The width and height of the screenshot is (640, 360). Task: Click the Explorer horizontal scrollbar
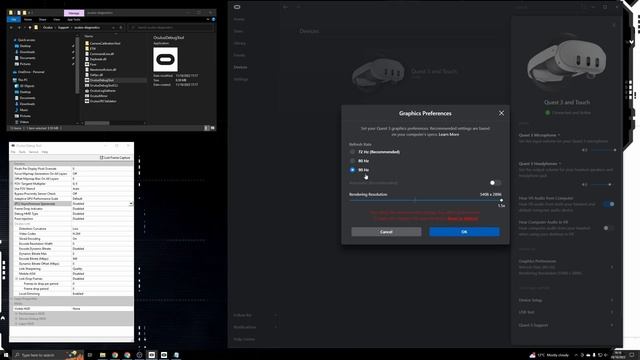97,123
